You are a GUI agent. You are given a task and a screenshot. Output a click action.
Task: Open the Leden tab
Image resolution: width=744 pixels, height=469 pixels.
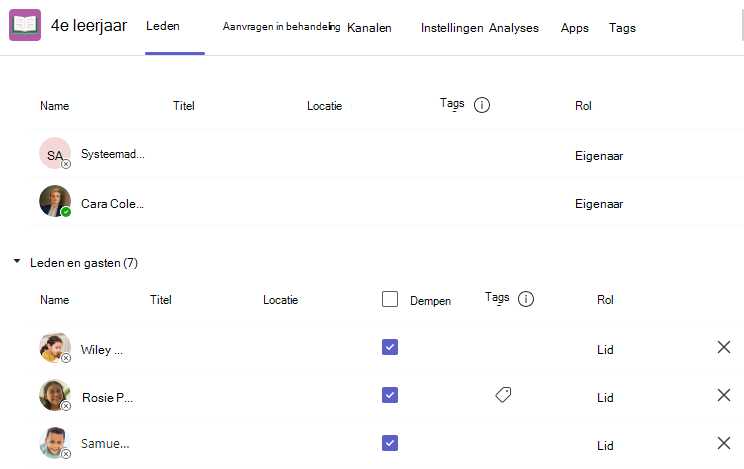(163, 26)
